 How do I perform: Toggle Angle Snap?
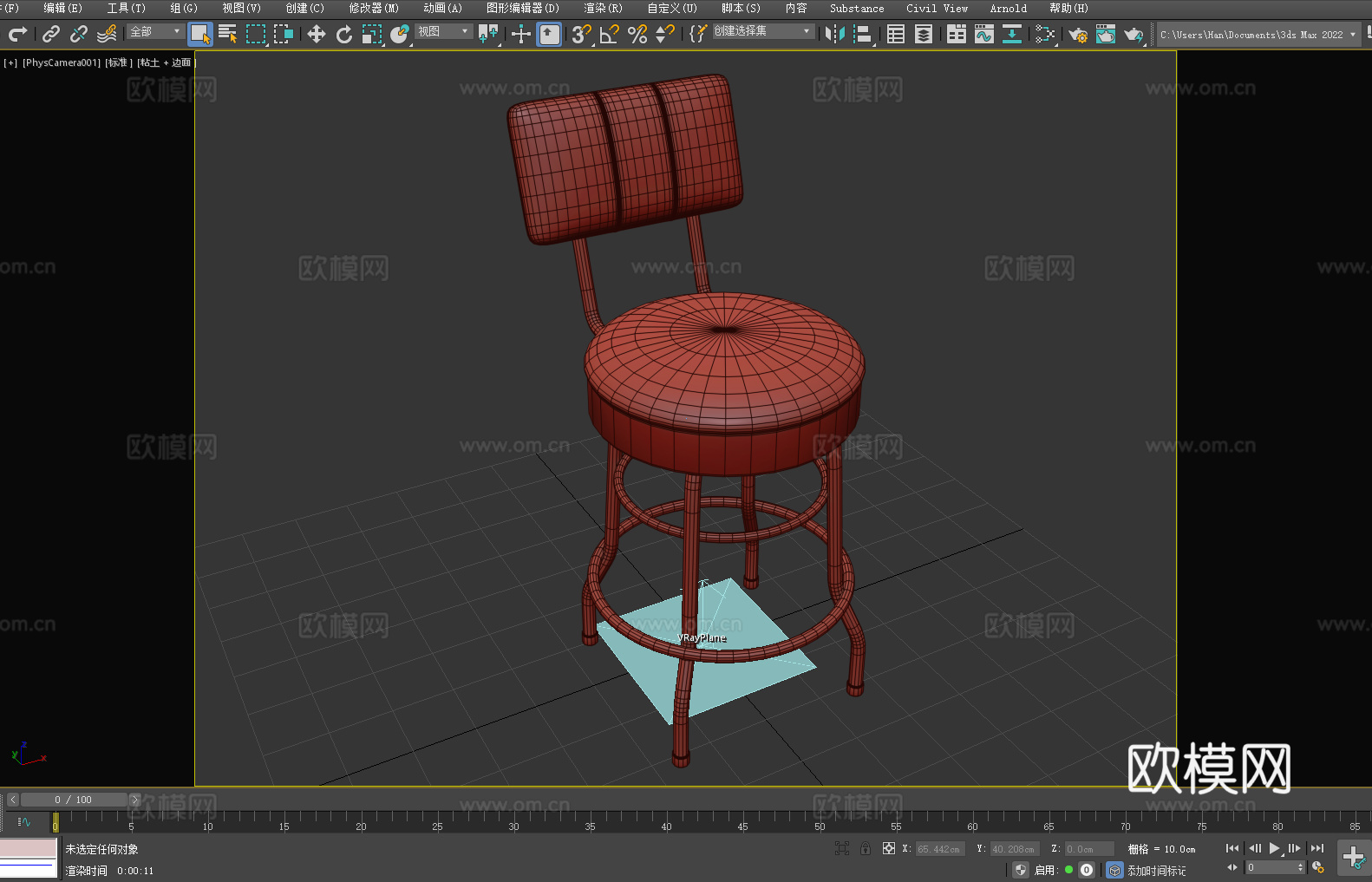coord(610,34)
